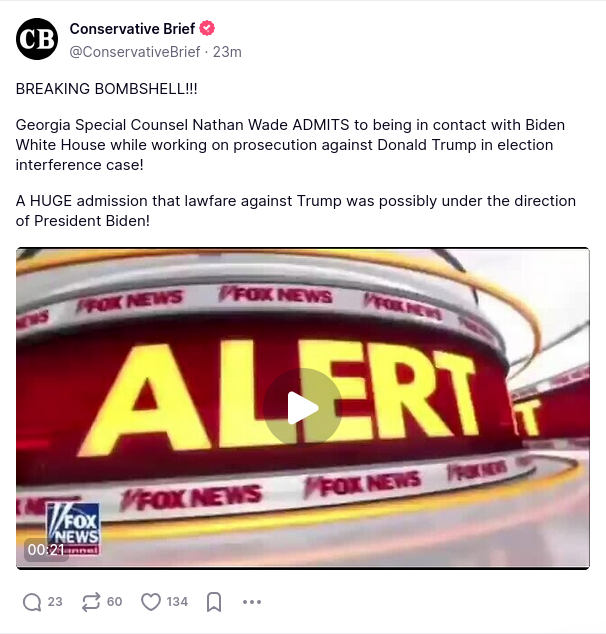Click the Nathan Wade ADMITS paragraph text
Image resolution: width=606 pixels, height=634 pixels.
tap(290, 145)
